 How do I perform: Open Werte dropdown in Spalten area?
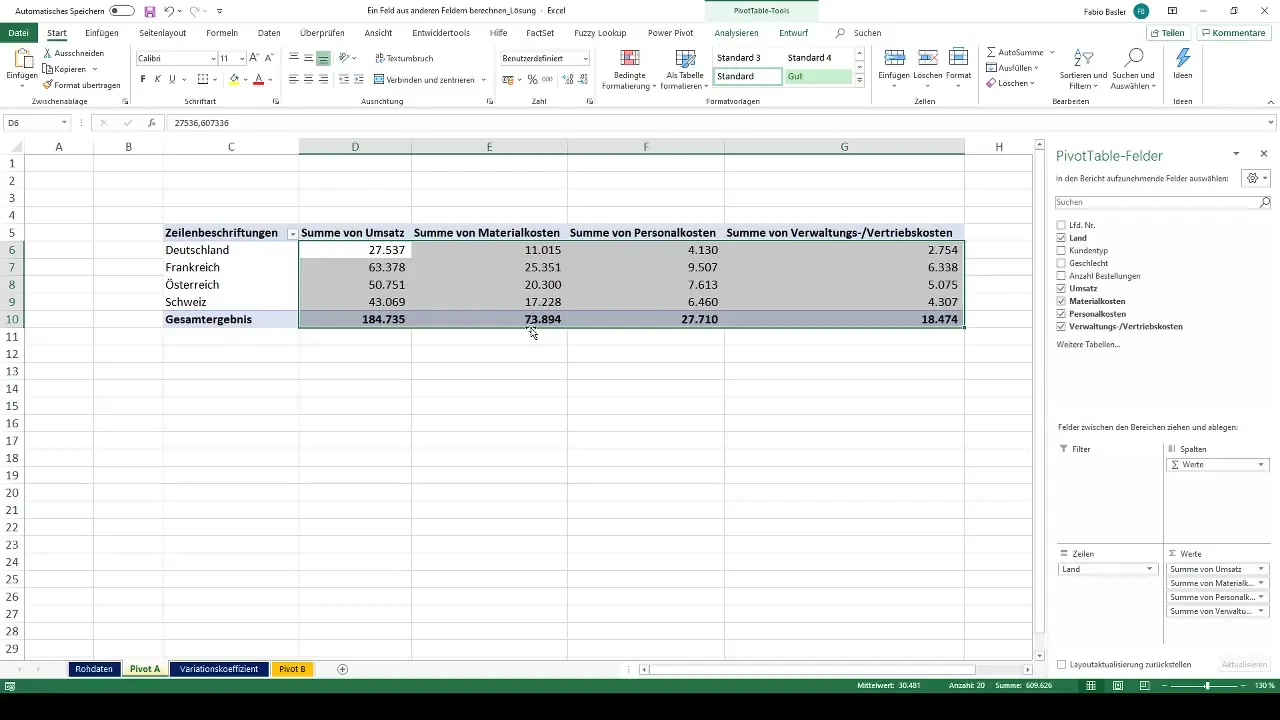[x=1261, y=465]
